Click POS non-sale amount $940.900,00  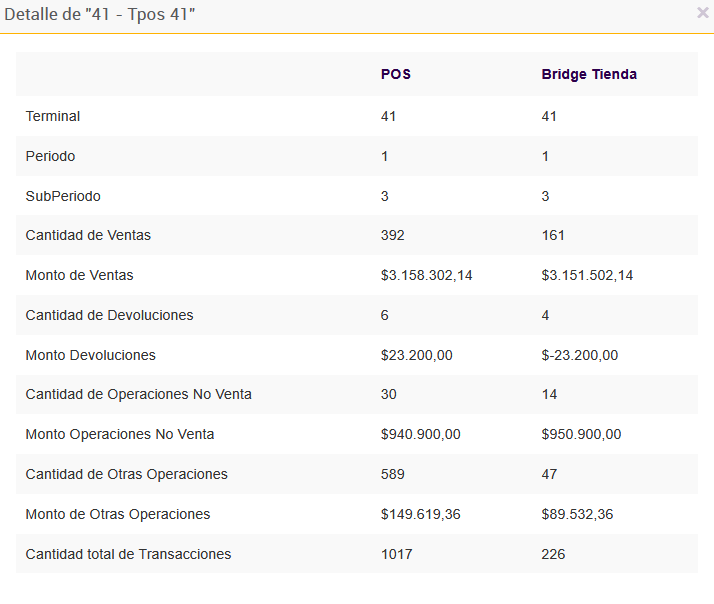pos(420,434)
